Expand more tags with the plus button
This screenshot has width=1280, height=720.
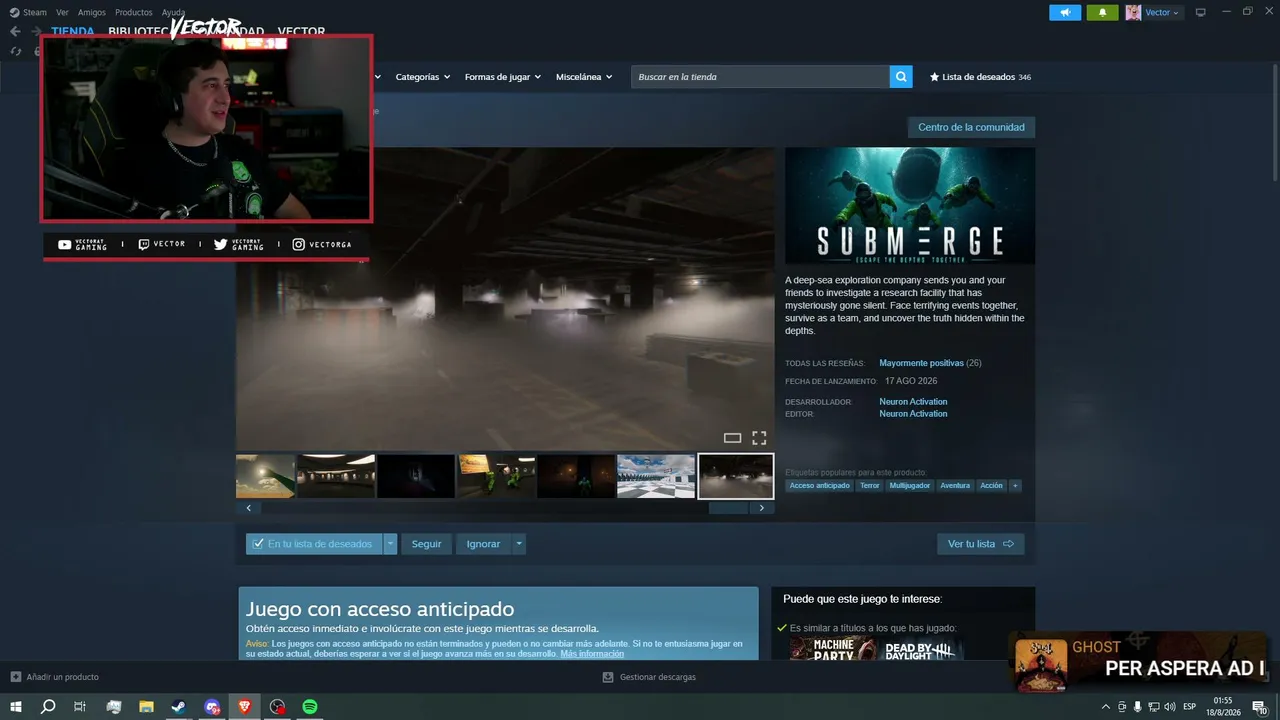(x=1015, y=486)
